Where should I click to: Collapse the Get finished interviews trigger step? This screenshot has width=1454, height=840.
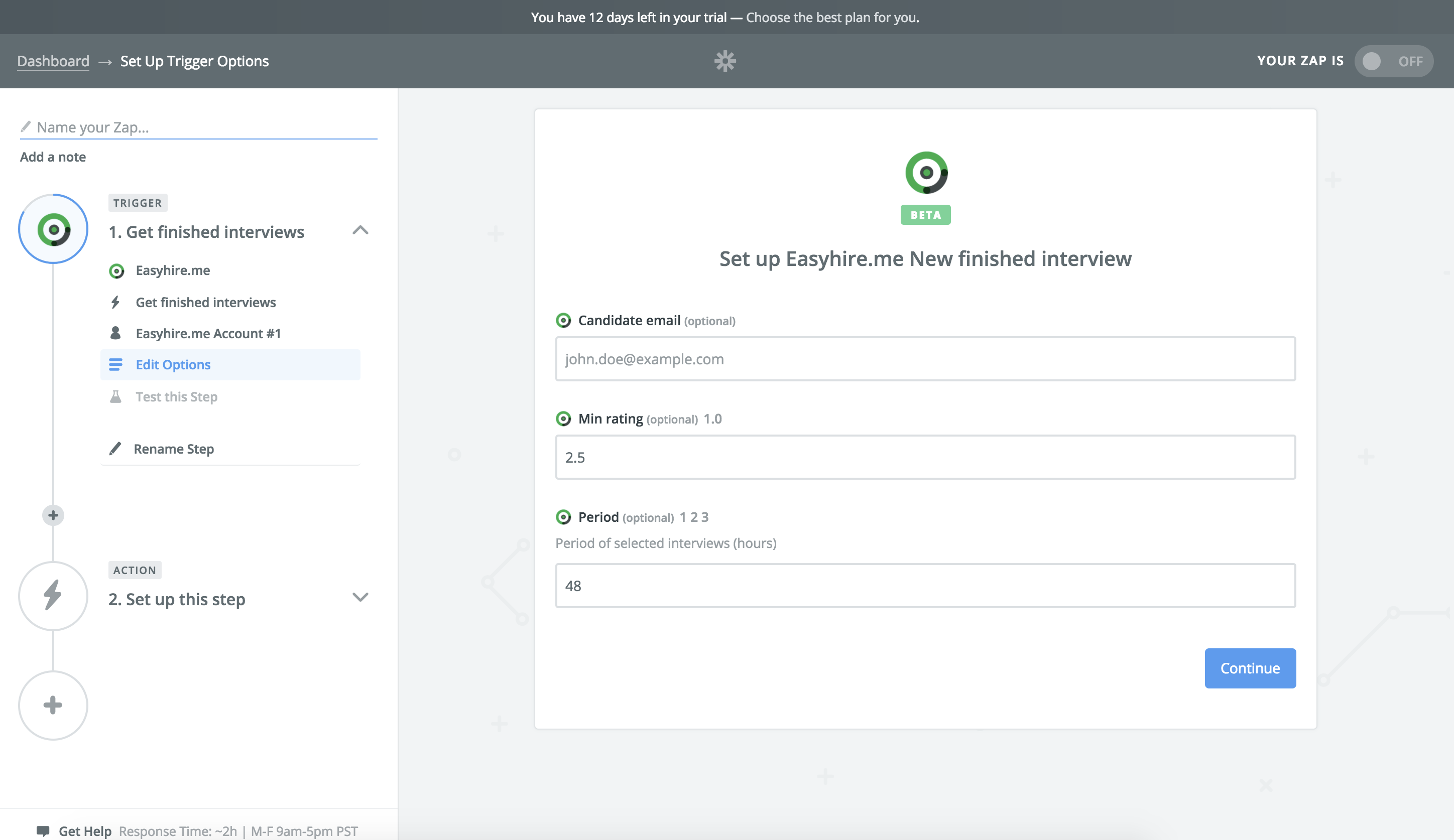click(x=360, y=231)
